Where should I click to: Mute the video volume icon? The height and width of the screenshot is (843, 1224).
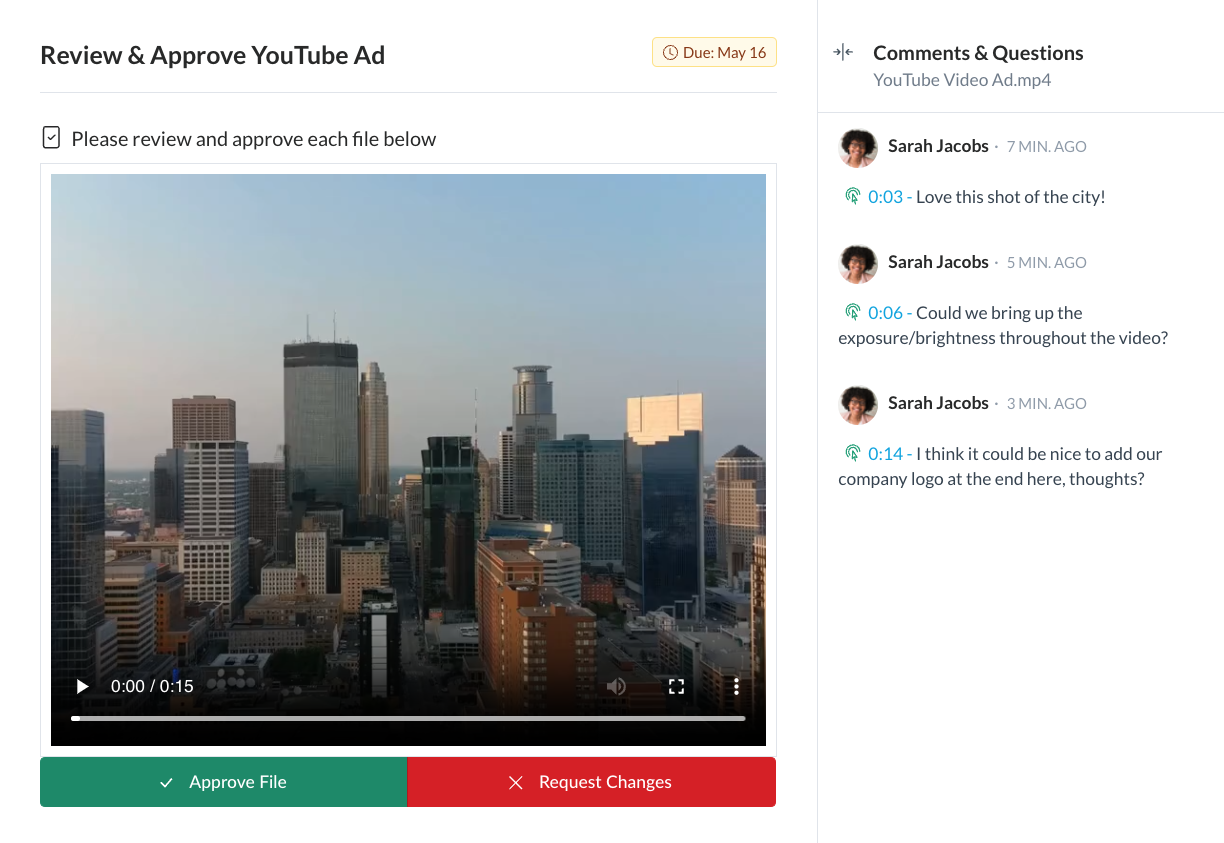click(x=616, y=686)
